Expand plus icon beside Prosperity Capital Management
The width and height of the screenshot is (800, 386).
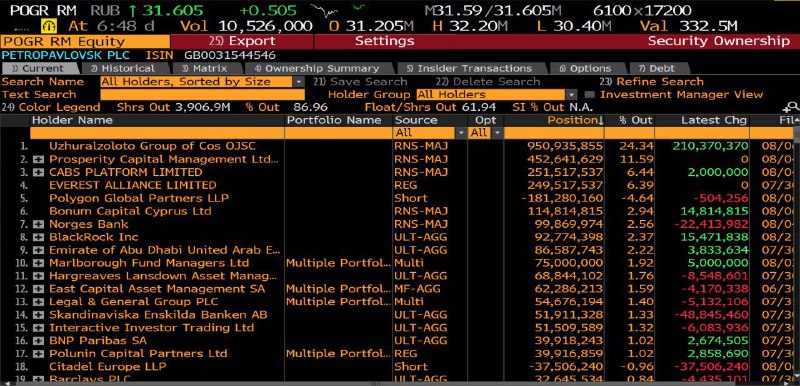(x=39, y=159)
